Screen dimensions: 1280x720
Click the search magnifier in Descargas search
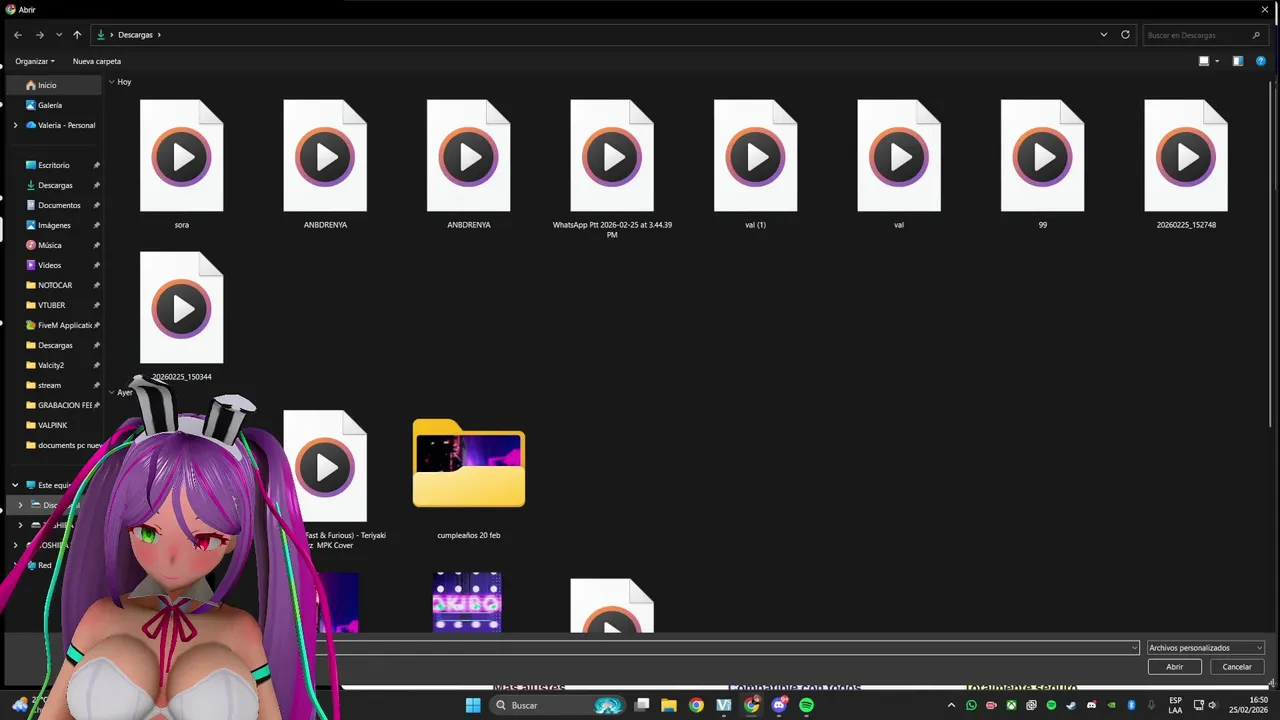pyautogui.click(x=1257, y=35)
